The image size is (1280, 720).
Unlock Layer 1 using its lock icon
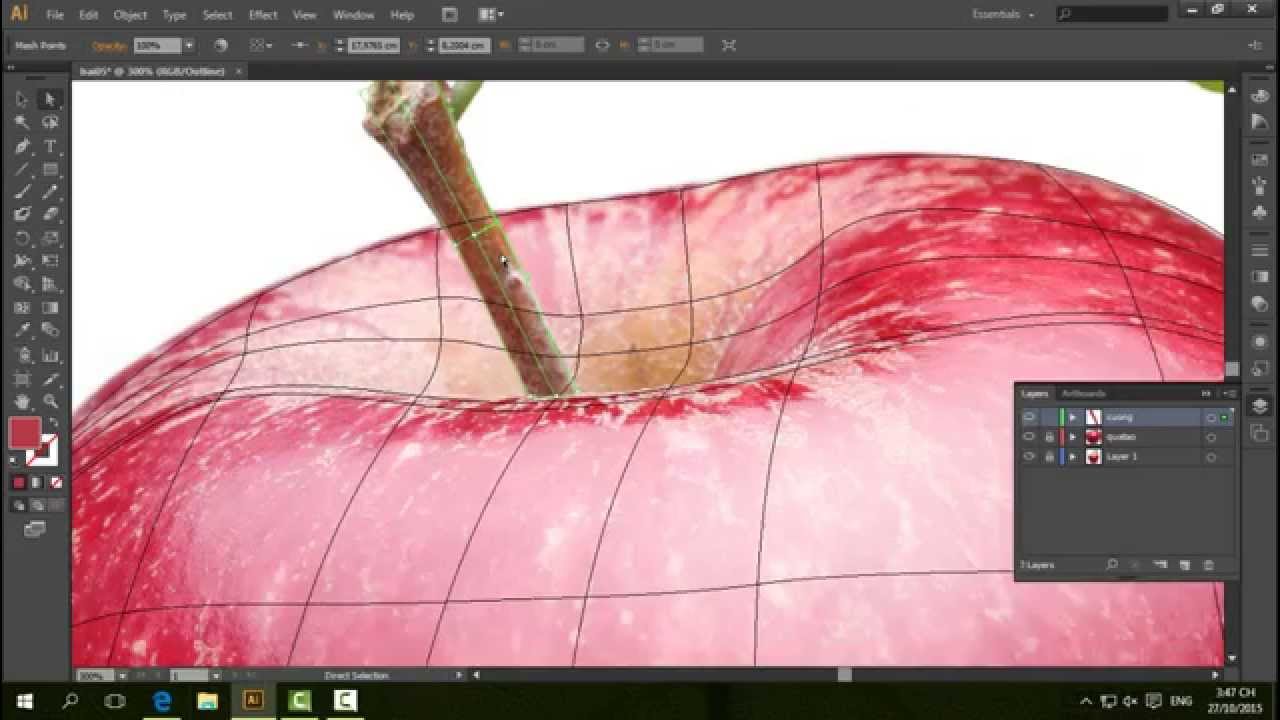pyautogui.click(x=1048, y=457)
